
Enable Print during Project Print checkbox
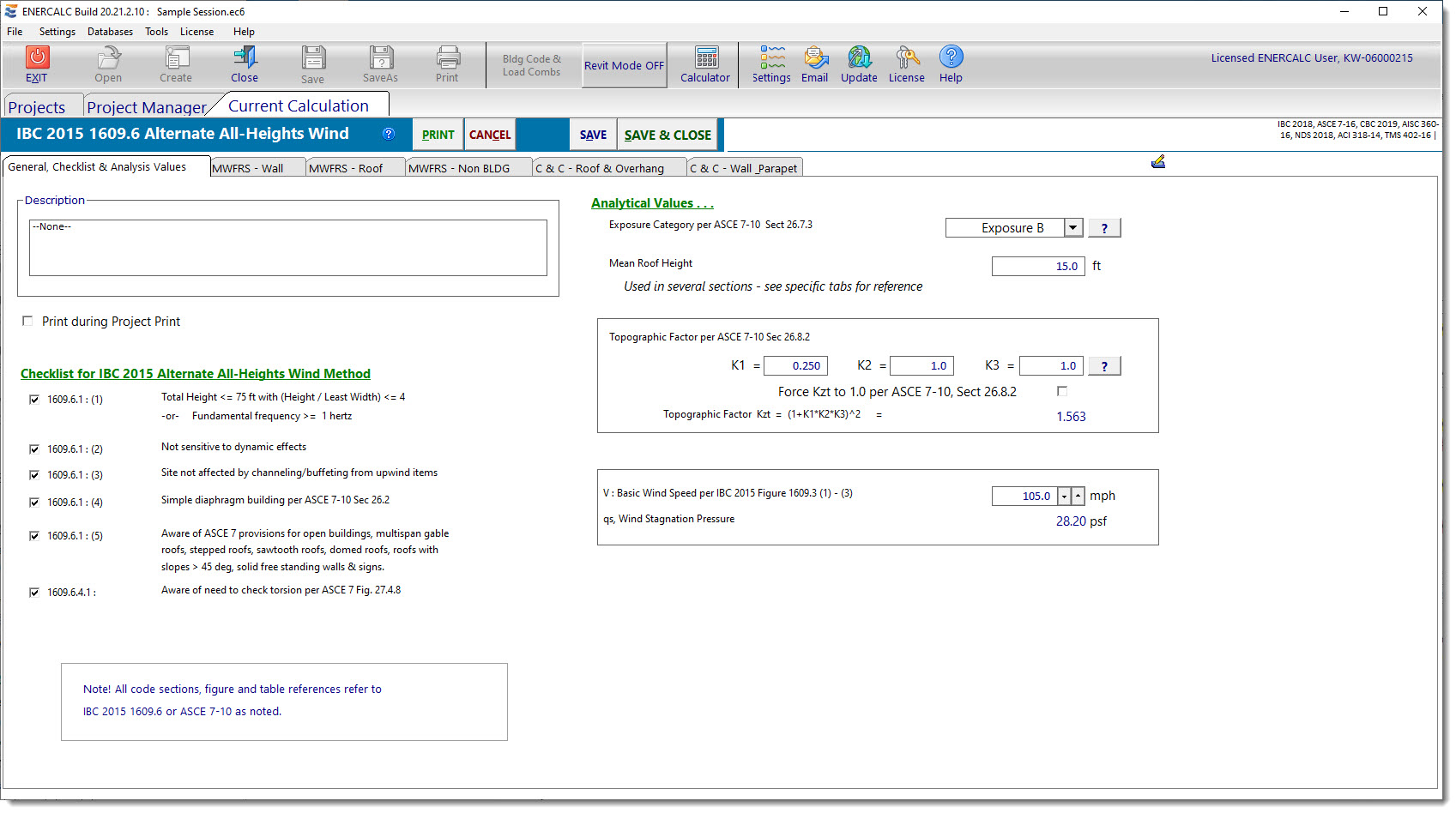coord(27,321)
